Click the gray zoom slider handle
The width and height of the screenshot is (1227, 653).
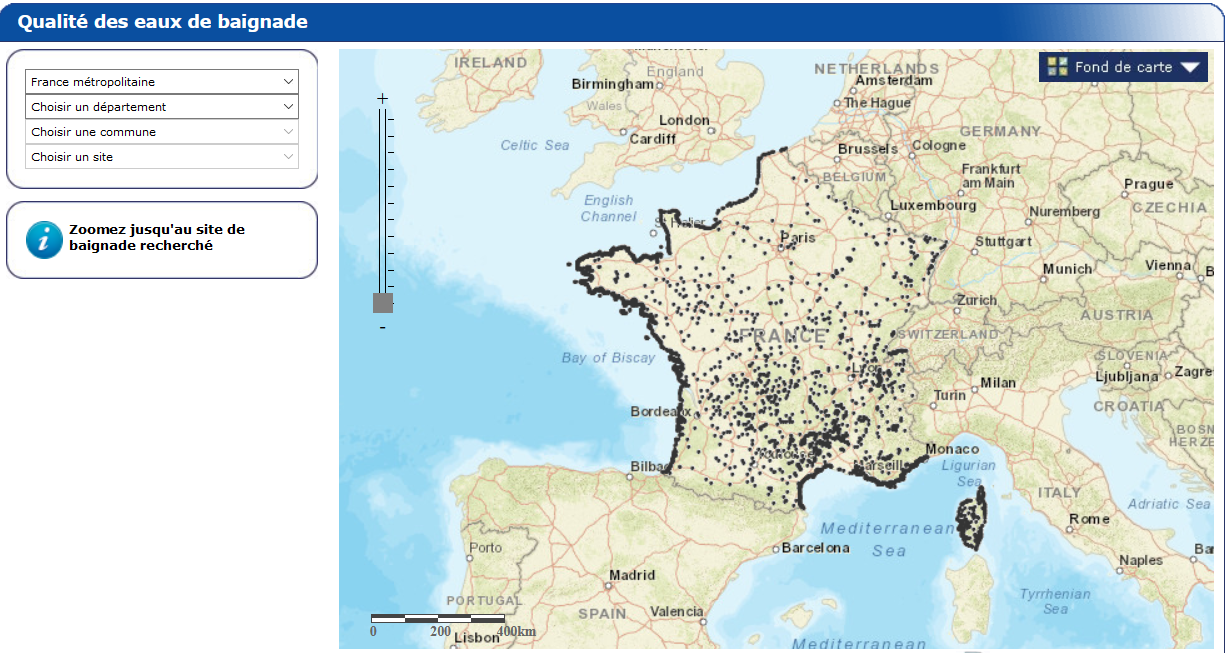(x=382, y=303)
